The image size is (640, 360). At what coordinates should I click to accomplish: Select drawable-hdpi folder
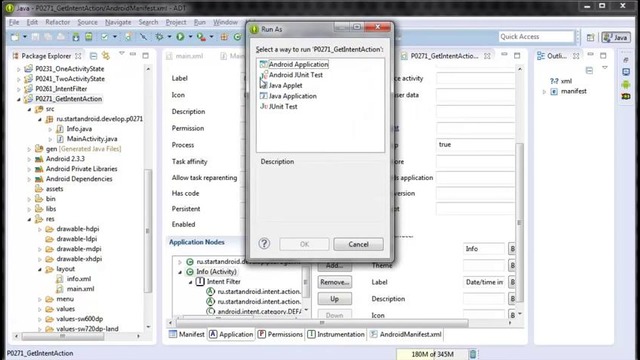coord(78,229)
